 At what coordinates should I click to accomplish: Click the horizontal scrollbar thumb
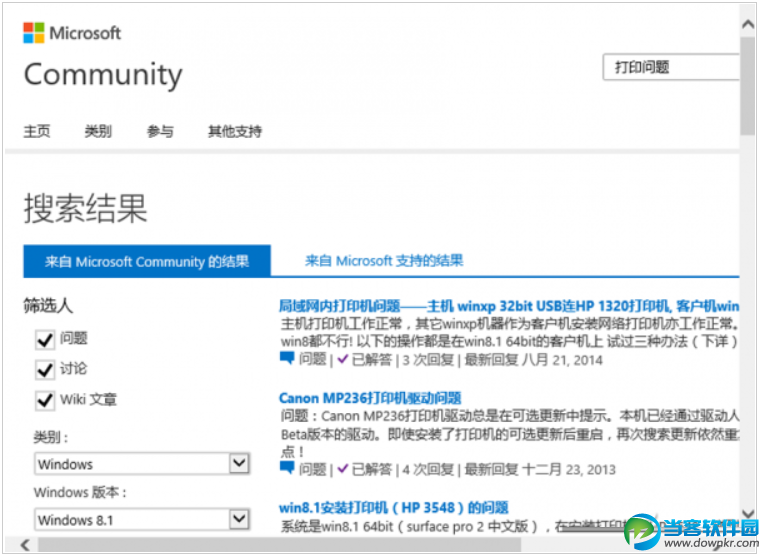[x=280, y=545]
